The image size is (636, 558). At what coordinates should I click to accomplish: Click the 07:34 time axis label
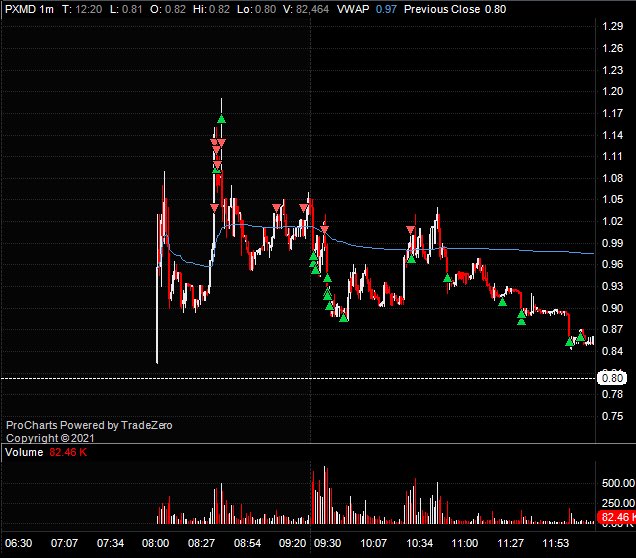[110, 543]
